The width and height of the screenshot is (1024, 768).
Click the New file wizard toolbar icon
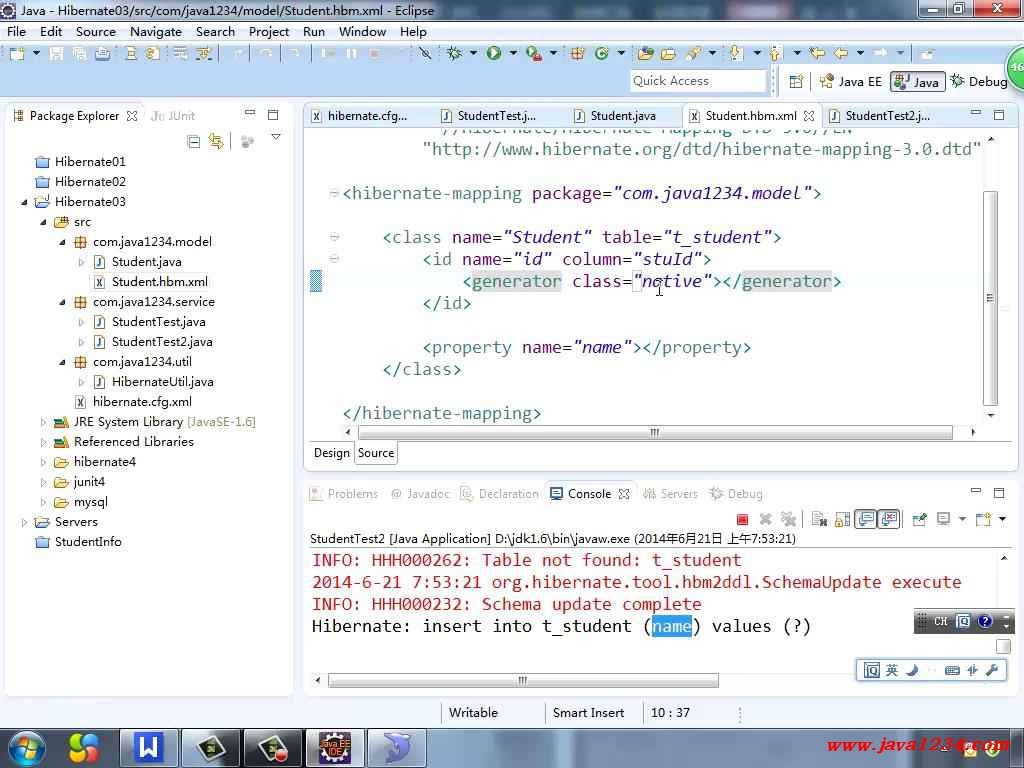coord(17,54)
